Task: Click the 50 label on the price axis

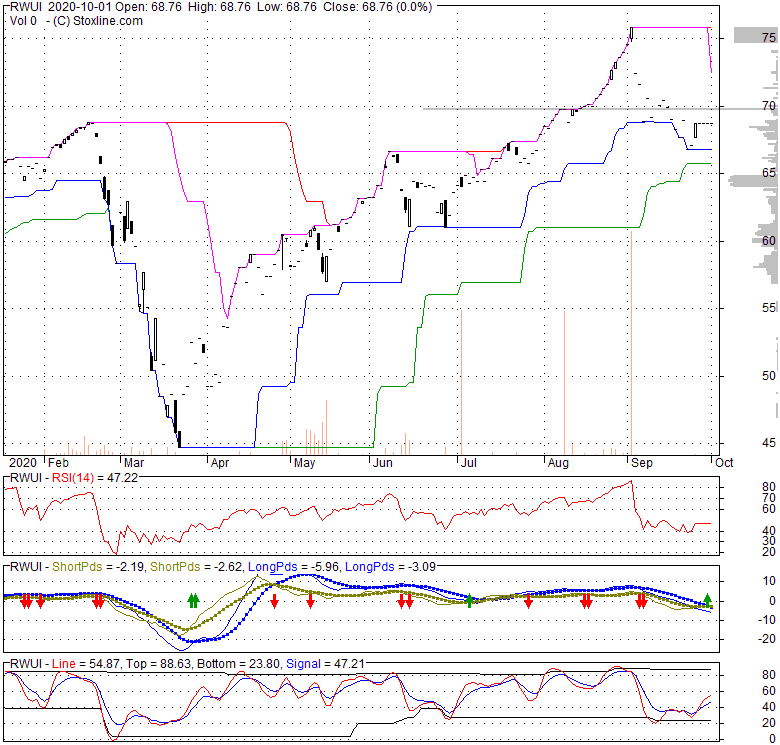Action: [769, 375]
